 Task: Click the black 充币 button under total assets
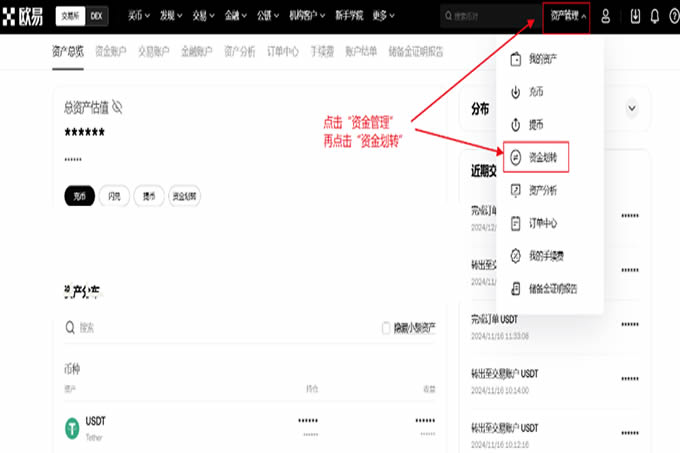tap(79, 197)
